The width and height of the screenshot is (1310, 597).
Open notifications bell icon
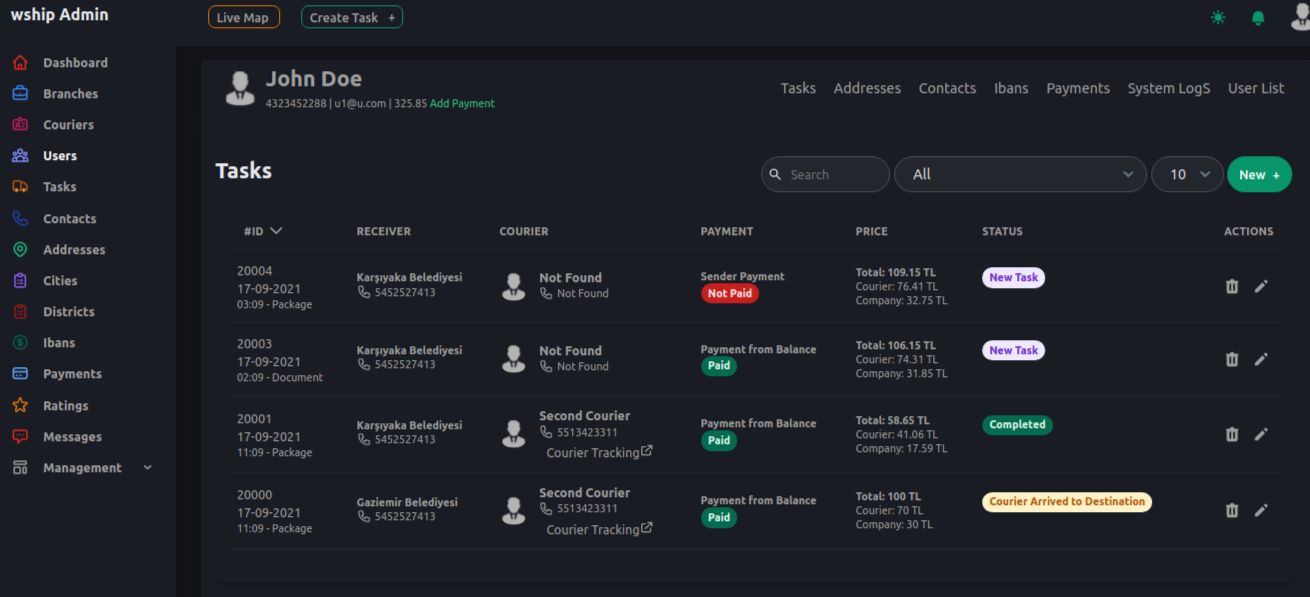point(1258,18)
